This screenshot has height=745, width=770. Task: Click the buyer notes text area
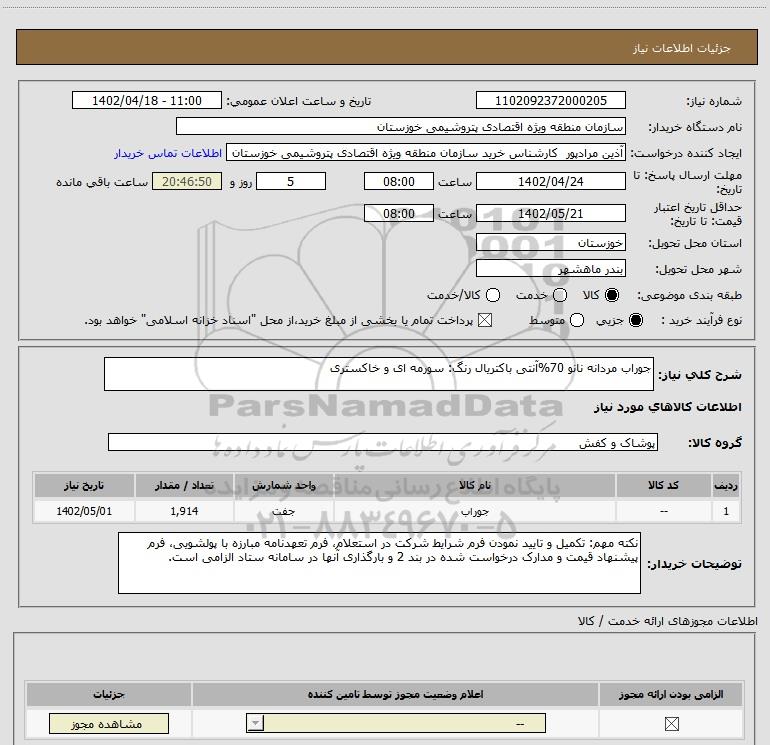point(379,563)
